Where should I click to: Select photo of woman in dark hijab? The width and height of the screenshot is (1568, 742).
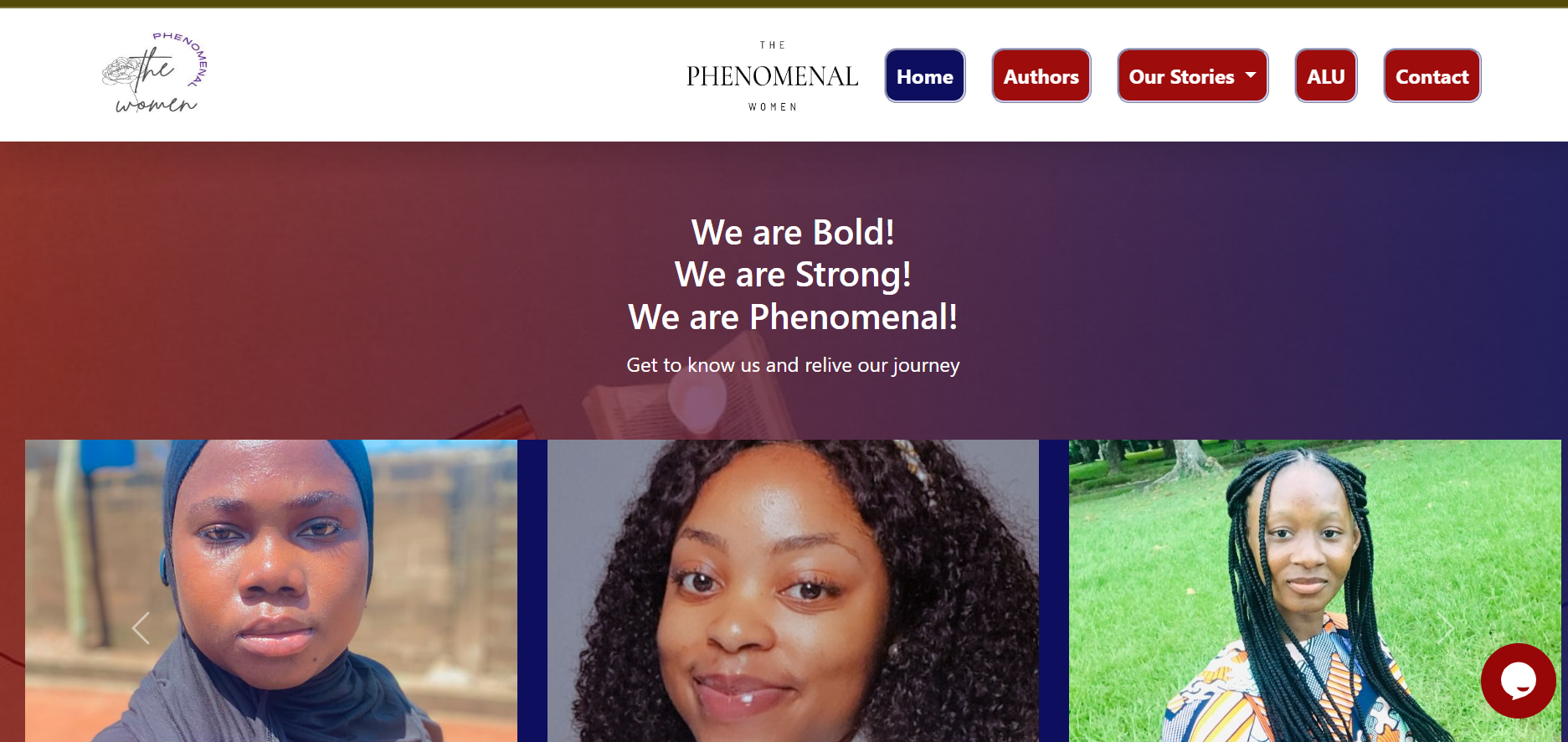click(x=270, y=590)
